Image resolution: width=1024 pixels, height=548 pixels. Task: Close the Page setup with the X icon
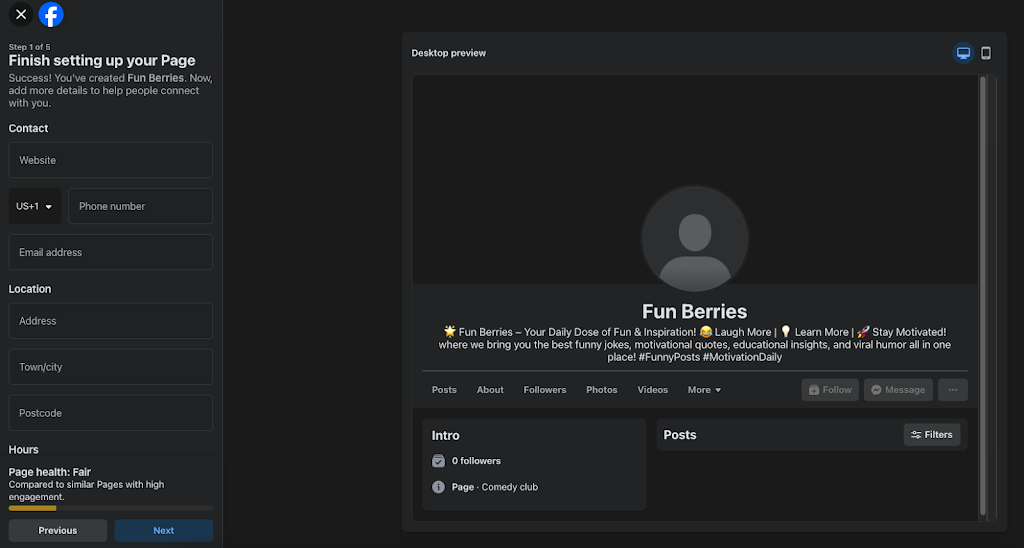point(21,14)
